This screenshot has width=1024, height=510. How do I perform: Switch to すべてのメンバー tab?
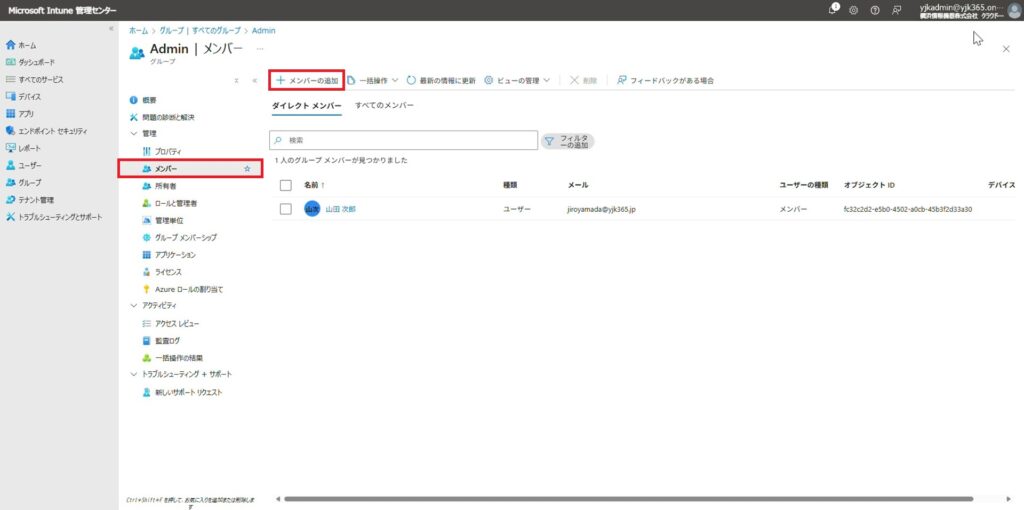point(384,105)
